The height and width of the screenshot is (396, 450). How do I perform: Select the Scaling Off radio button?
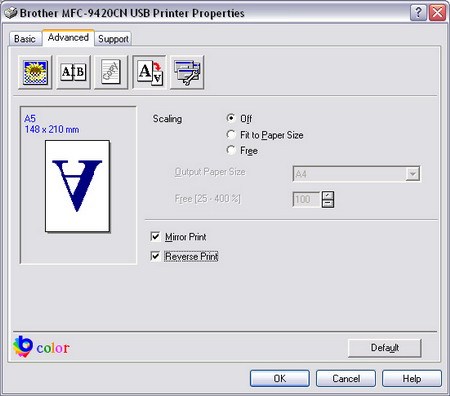pyautogui.click(x=231, y=118)
